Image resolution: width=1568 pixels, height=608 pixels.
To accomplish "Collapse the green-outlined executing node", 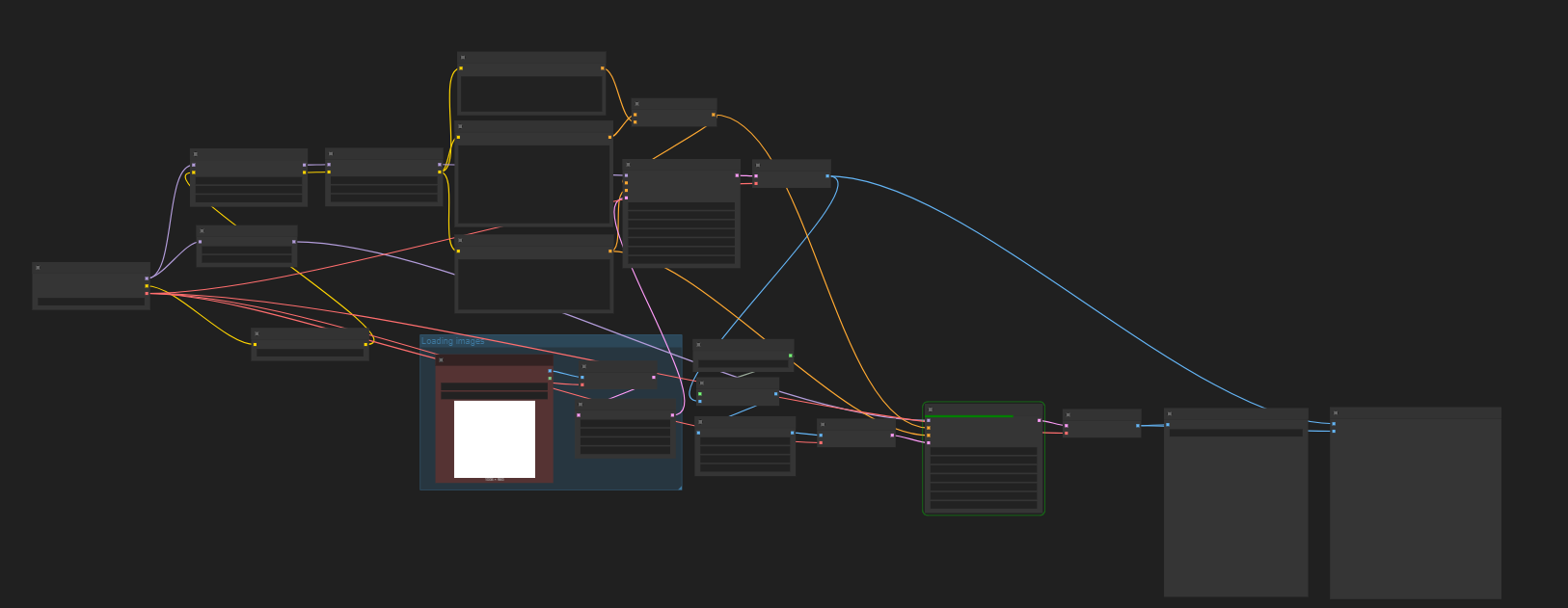I will [931, 410].
